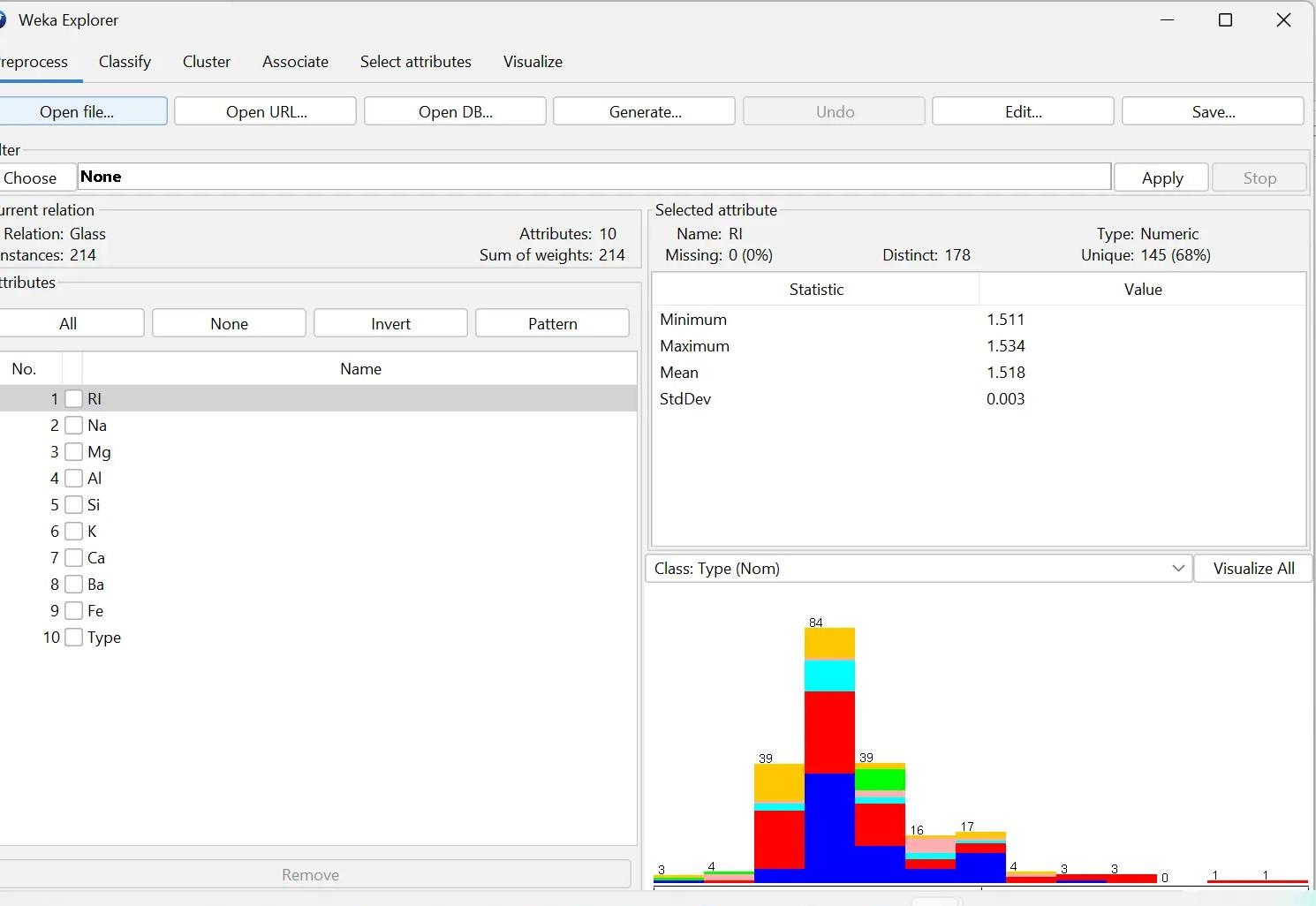The width and height of the screenshot is (1316, 906).
Task: Open the Cluster tab
Action: click(206, 61)
